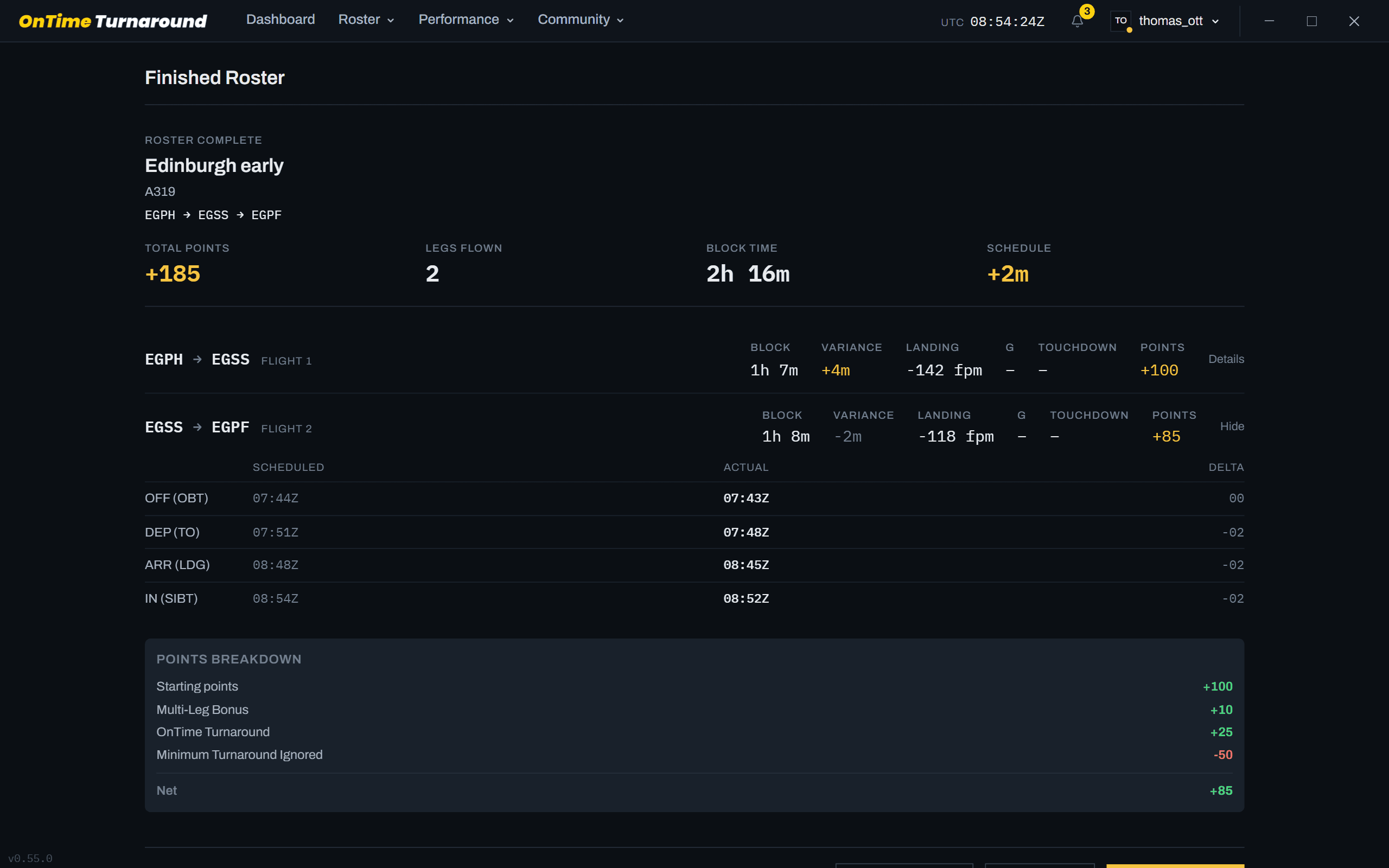Open the Dashboard page
This screenshot has height=868, width=1389.
click(280, 20)
